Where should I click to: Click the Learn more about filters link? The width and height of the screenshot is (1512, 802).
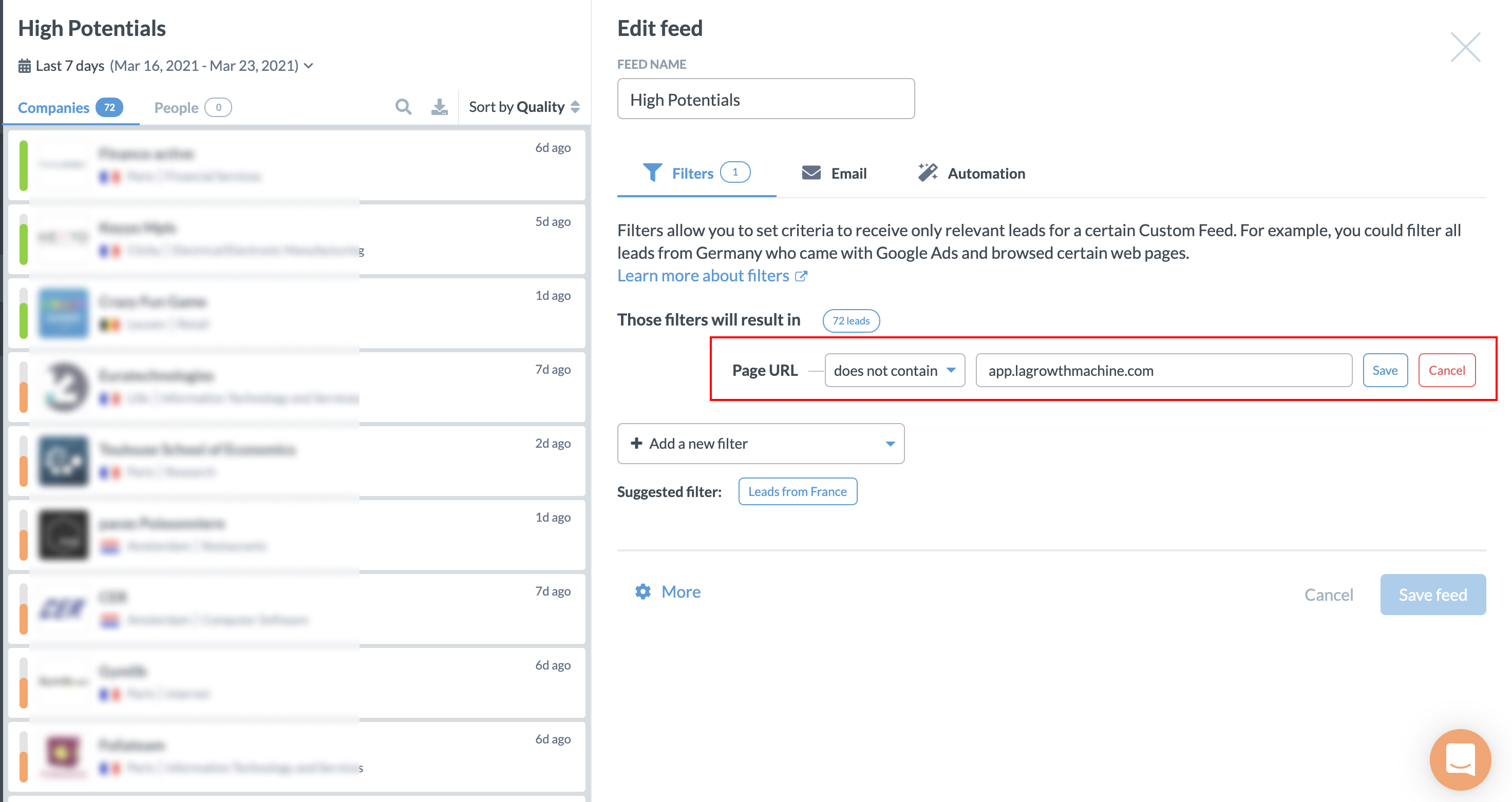tap(703, 276)
